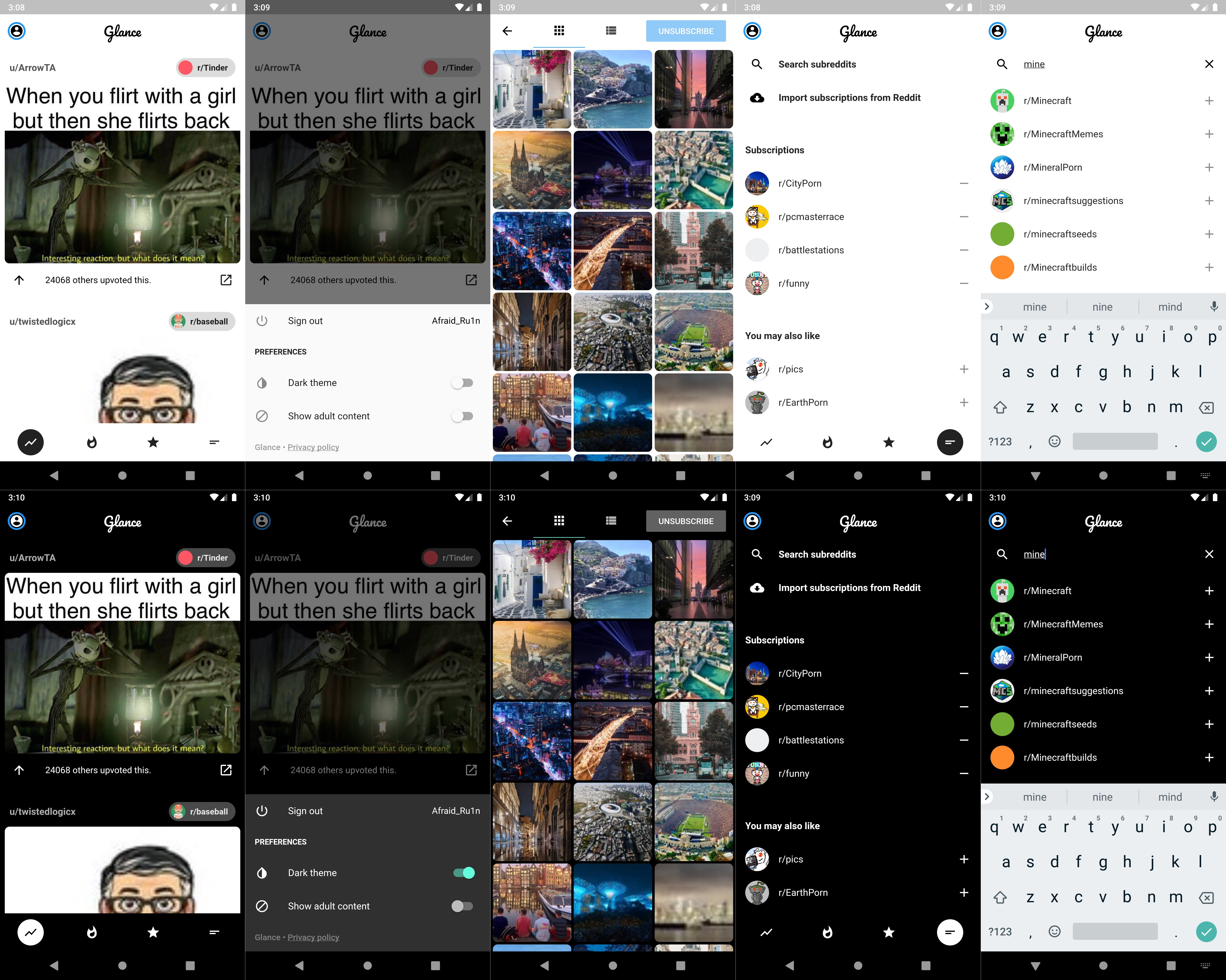Screen dimensions: 1226x980
Task: Remove r/funny subscription in dark list
Action: 964,774
